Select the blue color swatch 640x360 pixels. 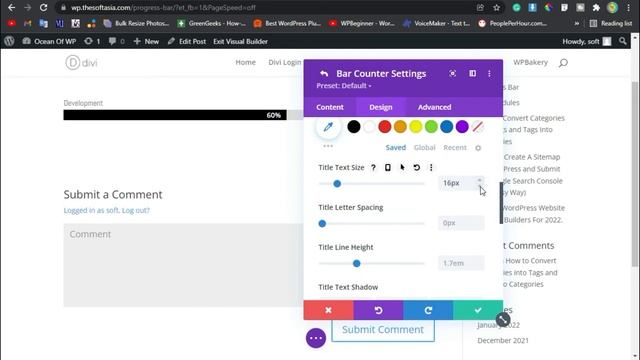click(x=447, y=127)
